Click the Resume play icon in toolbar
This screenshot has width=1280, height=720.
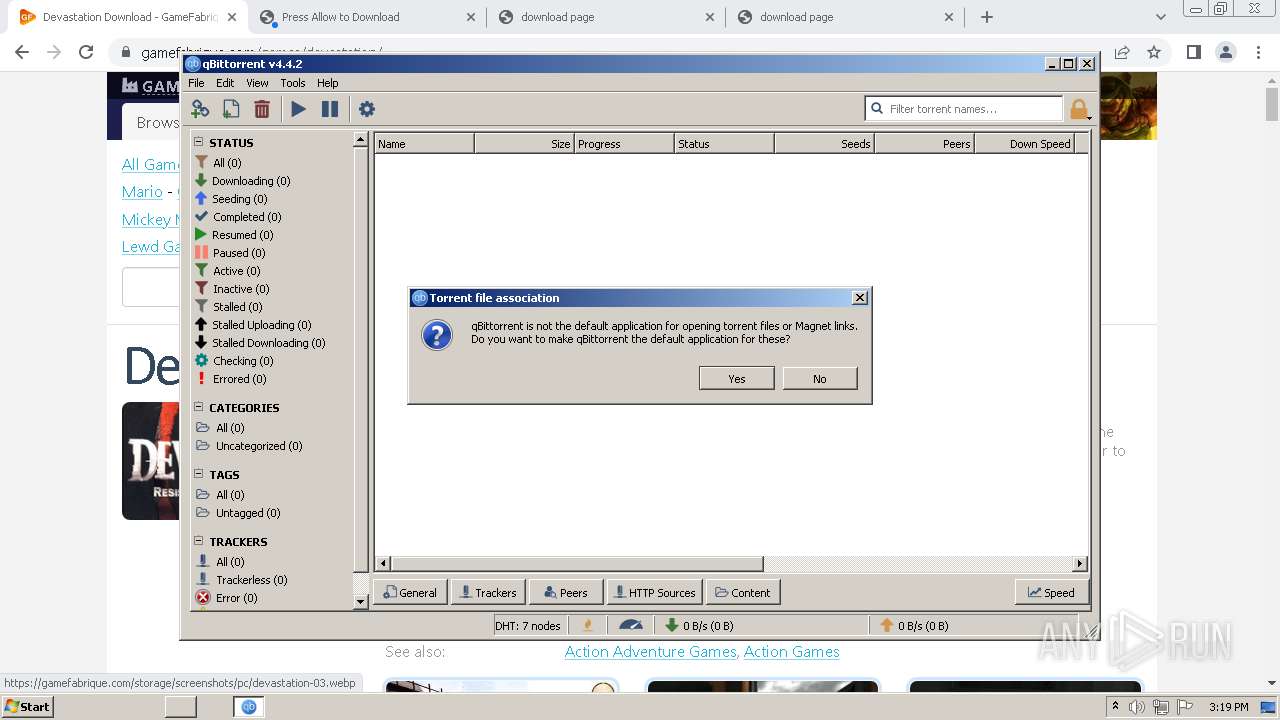click(x=298, y=109)
